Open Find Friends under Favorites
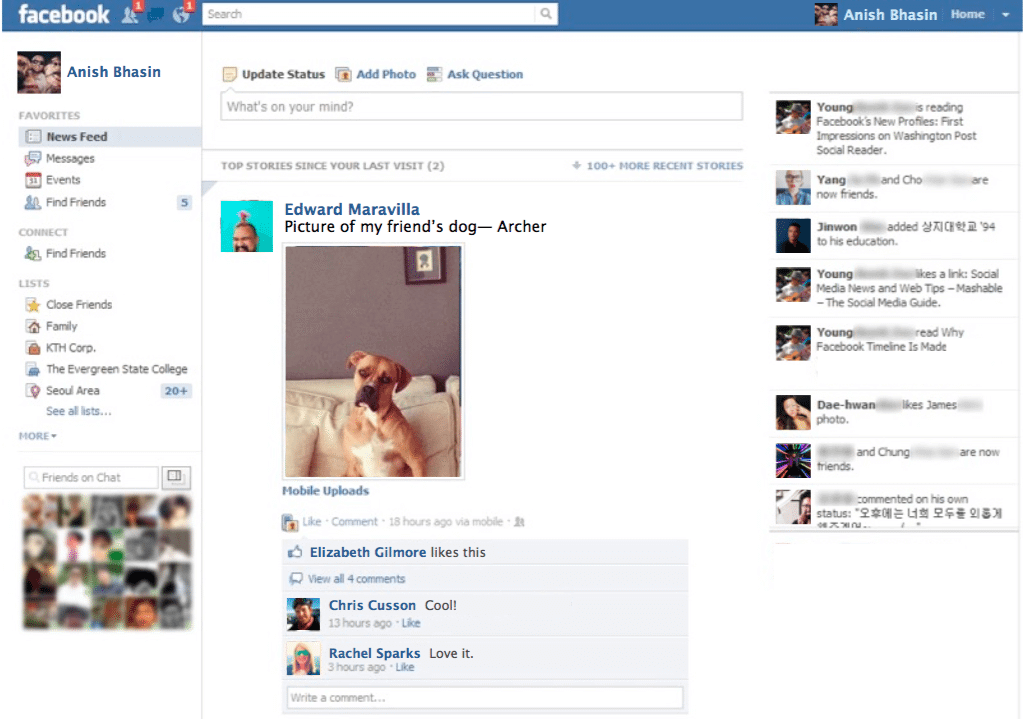The height and width of the screenshot is (719, 1023). (x=76, y=202)
